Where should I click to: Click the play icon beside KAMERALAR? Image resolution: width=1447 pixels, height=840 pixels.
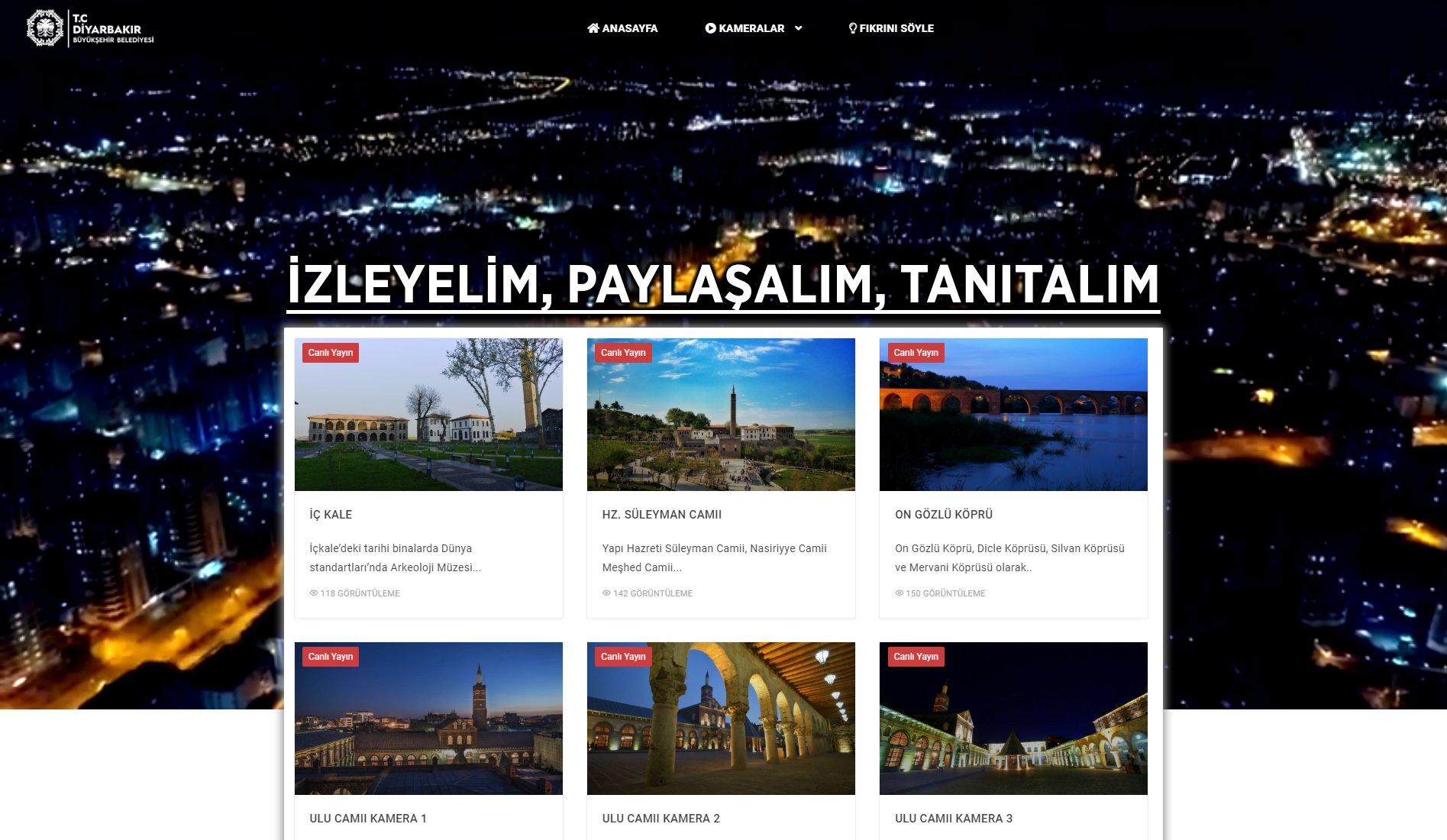coord(710,28)
